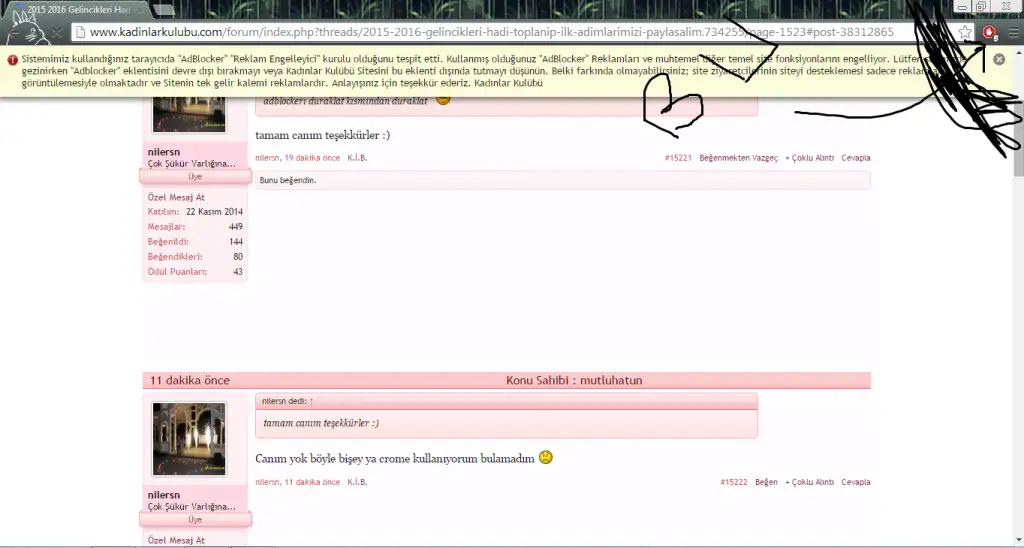The width and height of the screenshot is (1024, 548).
Task: Reply to post #15222 via Cevapla
Action: coord(856,482)
